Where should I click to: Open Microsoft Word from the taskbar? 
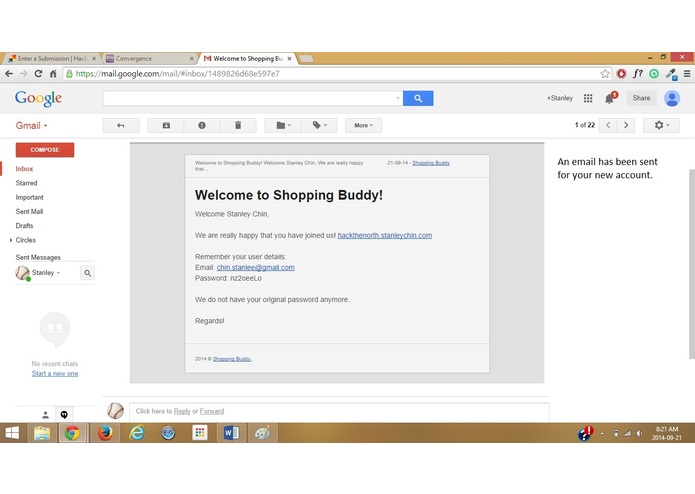pyautogui.click(x=231, y=433)
